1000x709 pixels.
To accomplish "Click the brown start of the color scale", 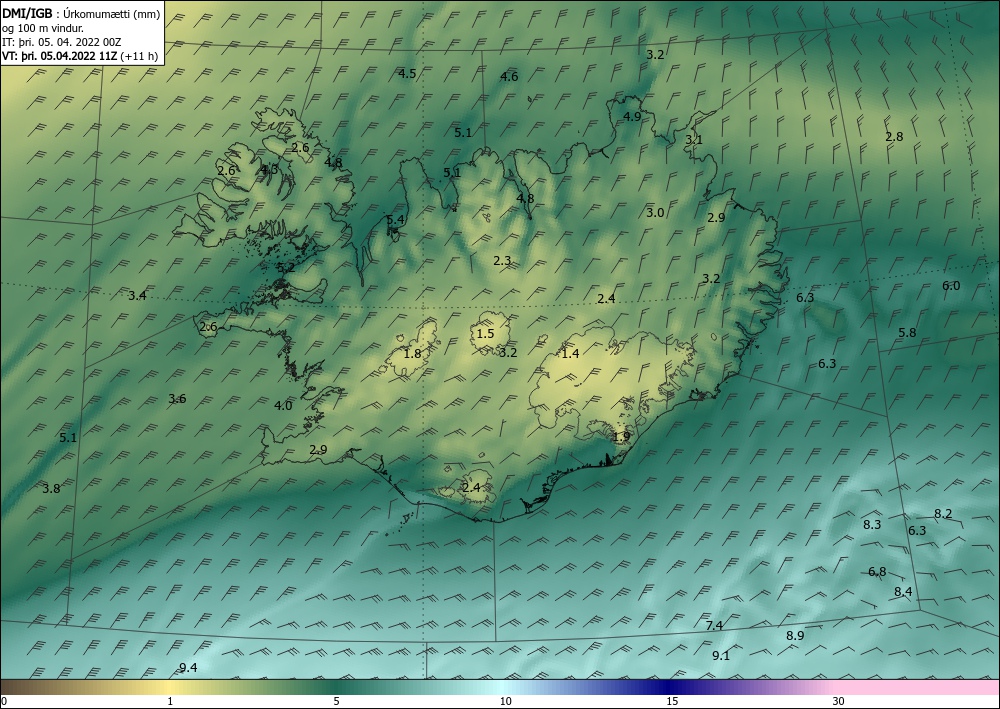I will (19, 687).
